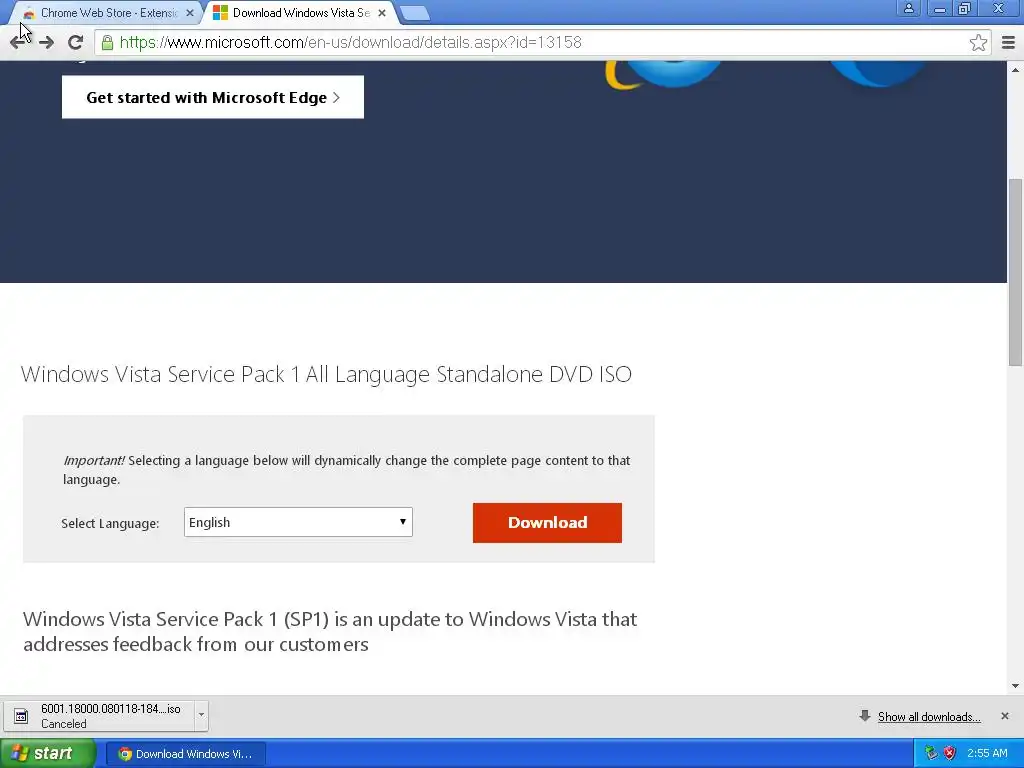Click Show all downloads link

point(929,717)
